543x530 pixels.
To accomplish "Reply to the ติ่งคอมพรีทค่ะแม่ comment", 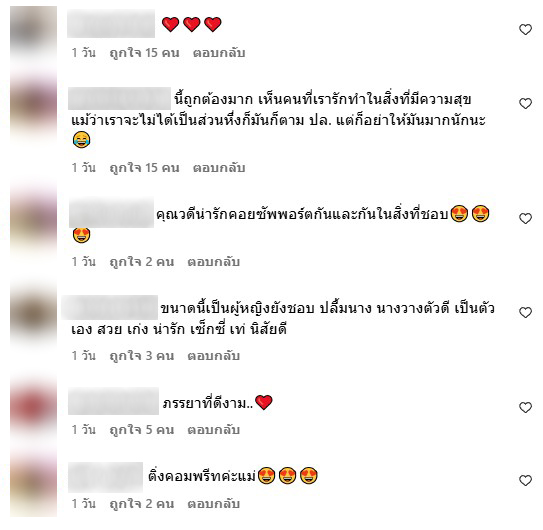I will (214, 504).
